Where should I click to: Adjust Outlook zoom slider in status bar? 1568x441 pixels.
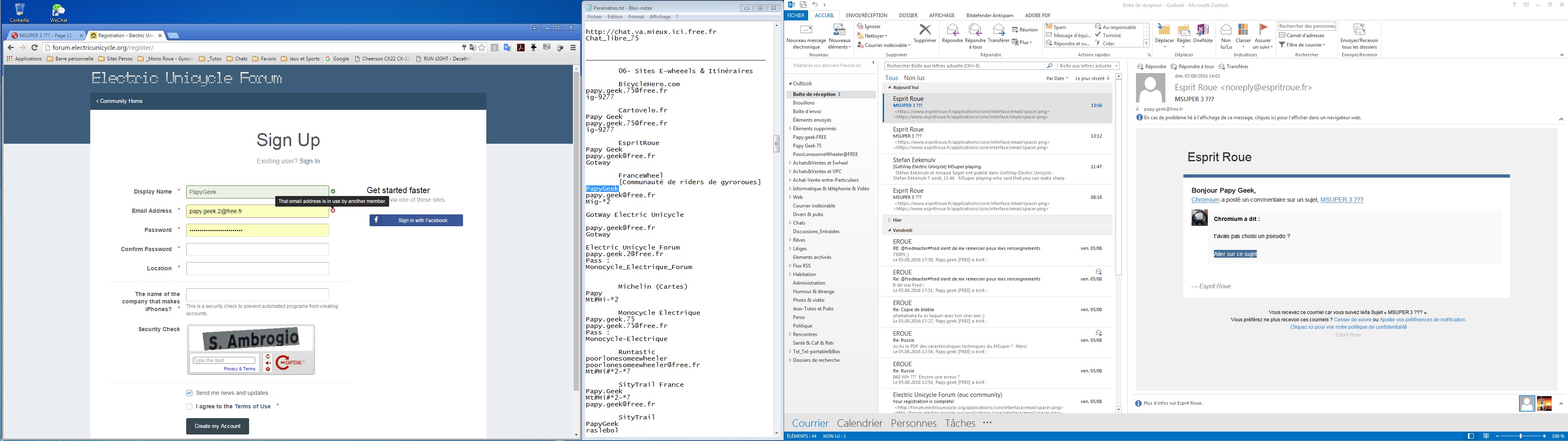[1521, 436]
